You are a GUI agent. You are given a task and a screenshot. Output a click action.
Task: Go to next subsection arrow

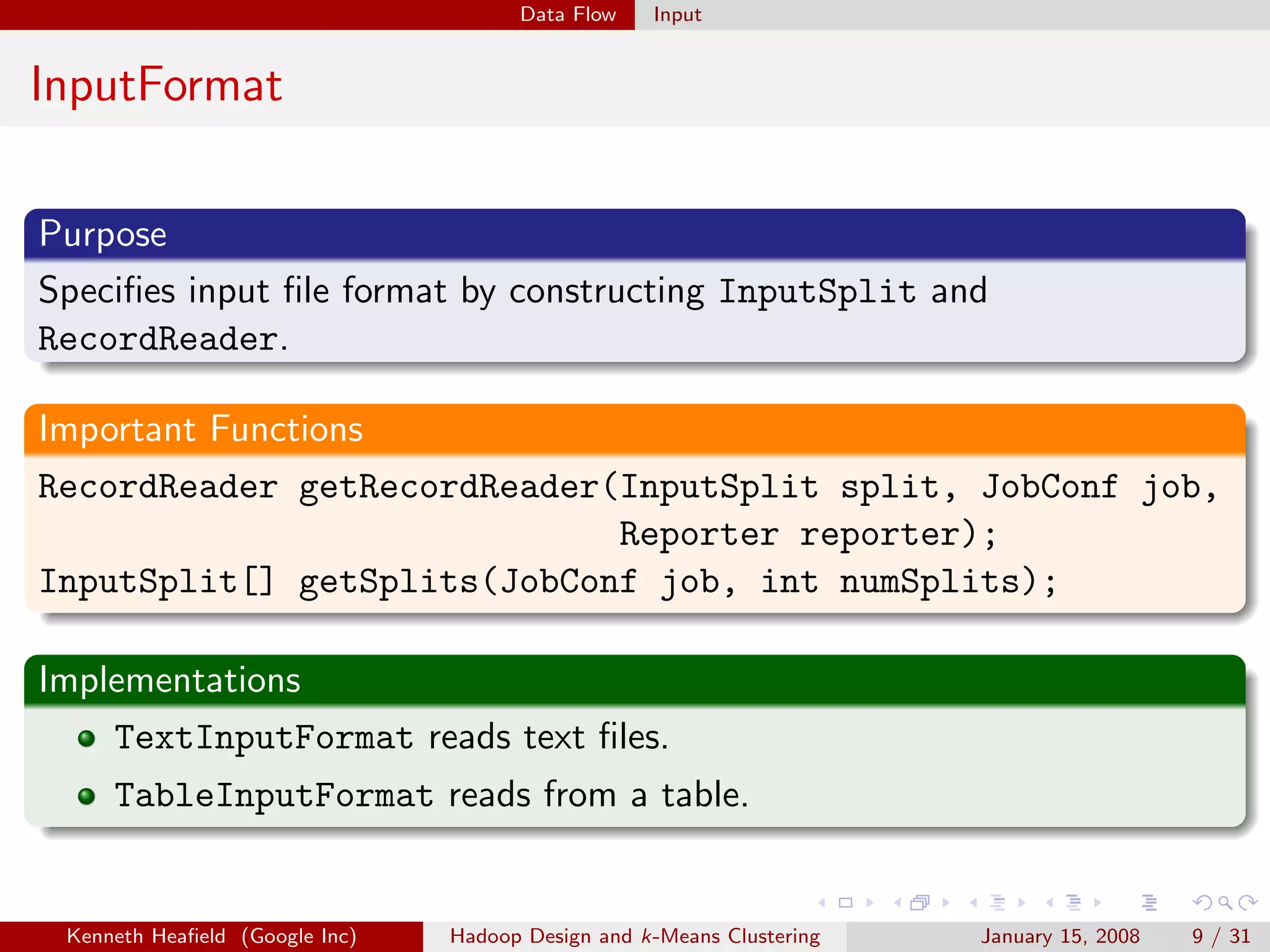pos(1021,903)
